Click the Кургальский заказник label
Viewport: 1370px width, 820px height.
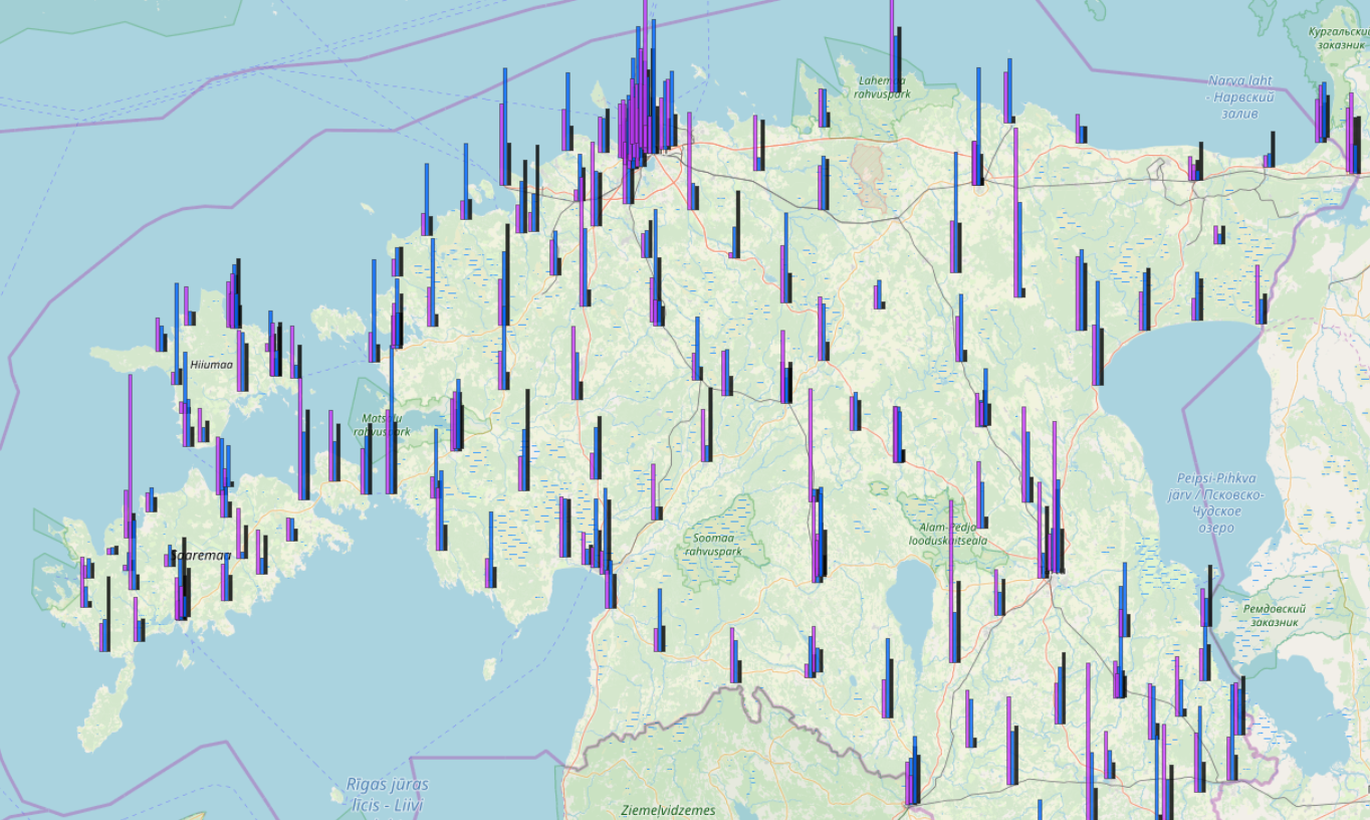tap(1340, 38)
